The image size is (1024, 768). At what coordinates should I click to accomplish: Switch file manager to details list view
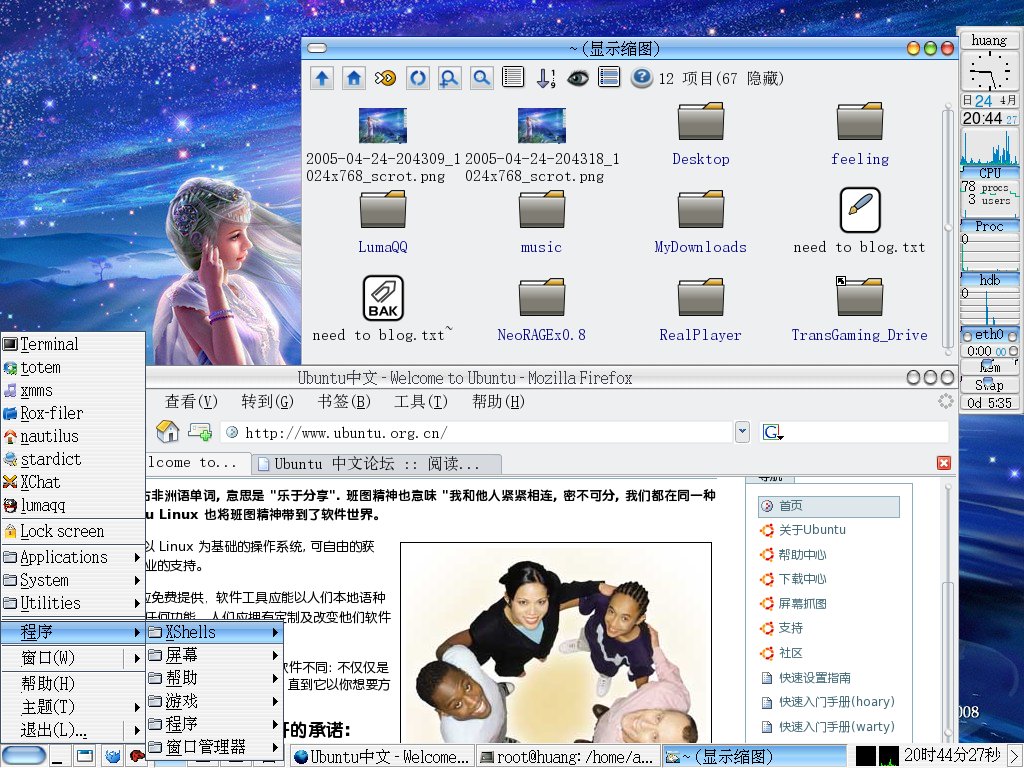[513, 78]
